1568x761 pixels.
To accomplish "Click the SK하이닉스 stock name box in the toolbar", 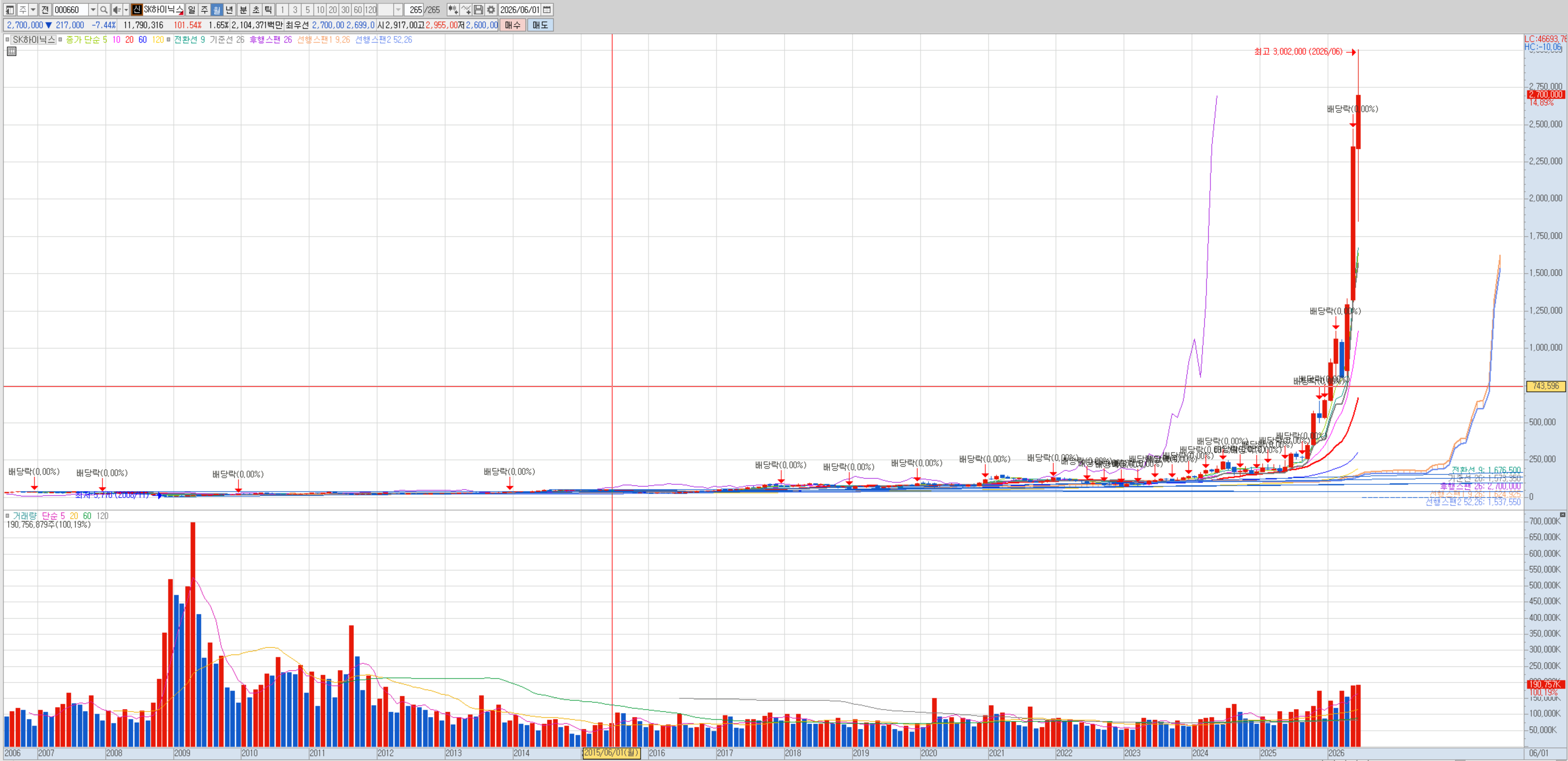I will pyautogui.click(x=163, y=10).
